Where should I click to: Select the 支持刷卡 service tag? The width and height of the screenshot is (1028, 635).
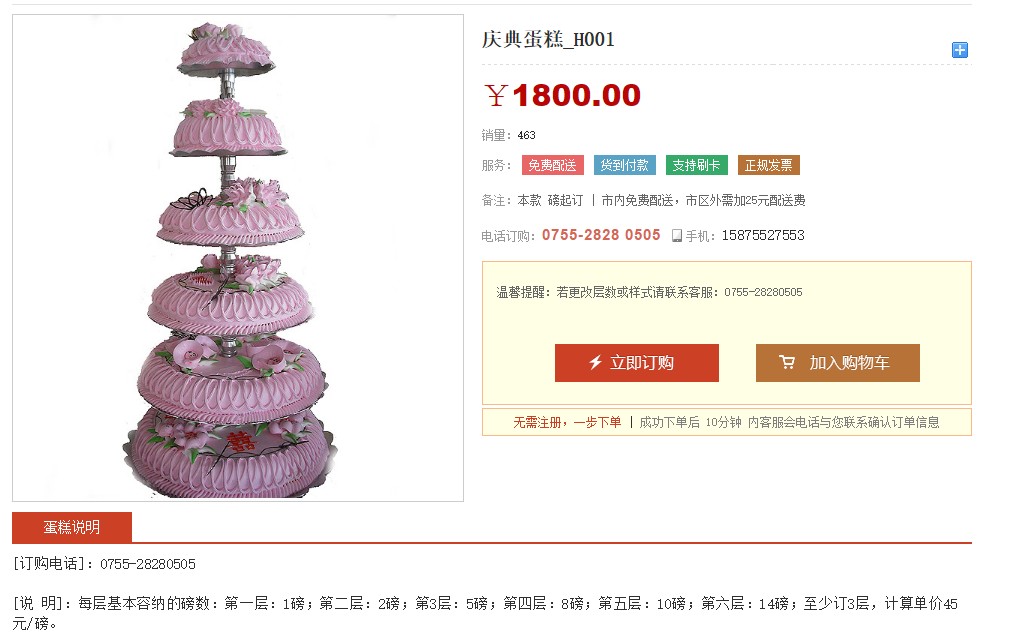[696, 165]
